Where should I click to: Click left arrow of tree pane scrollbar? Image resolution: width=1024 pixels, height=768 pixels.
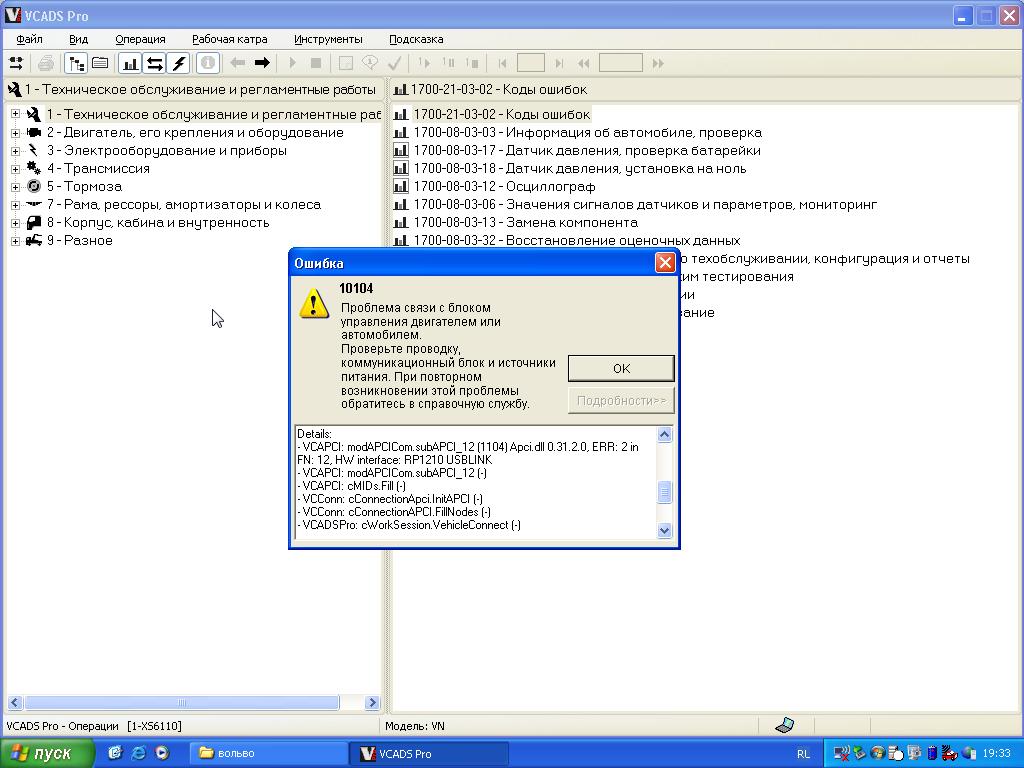(15, 703)
